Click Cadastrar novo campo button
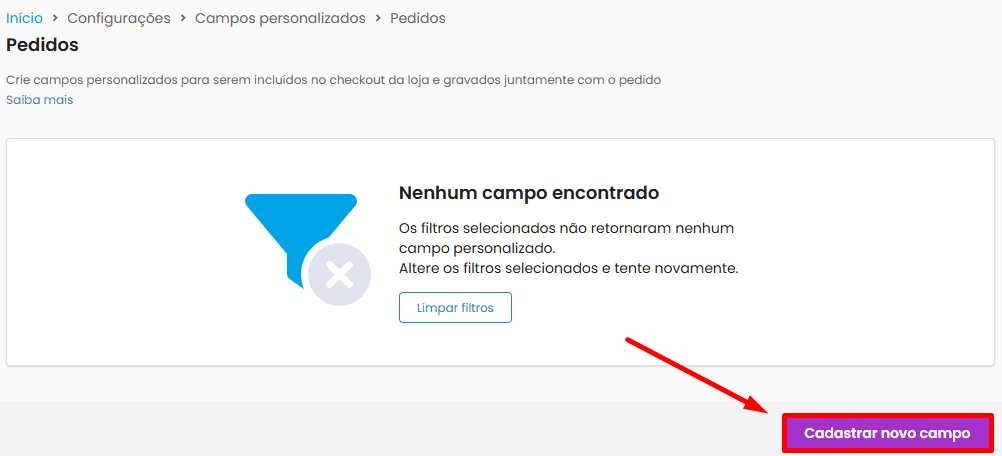1002x456 pixels. tap(888, 433)
